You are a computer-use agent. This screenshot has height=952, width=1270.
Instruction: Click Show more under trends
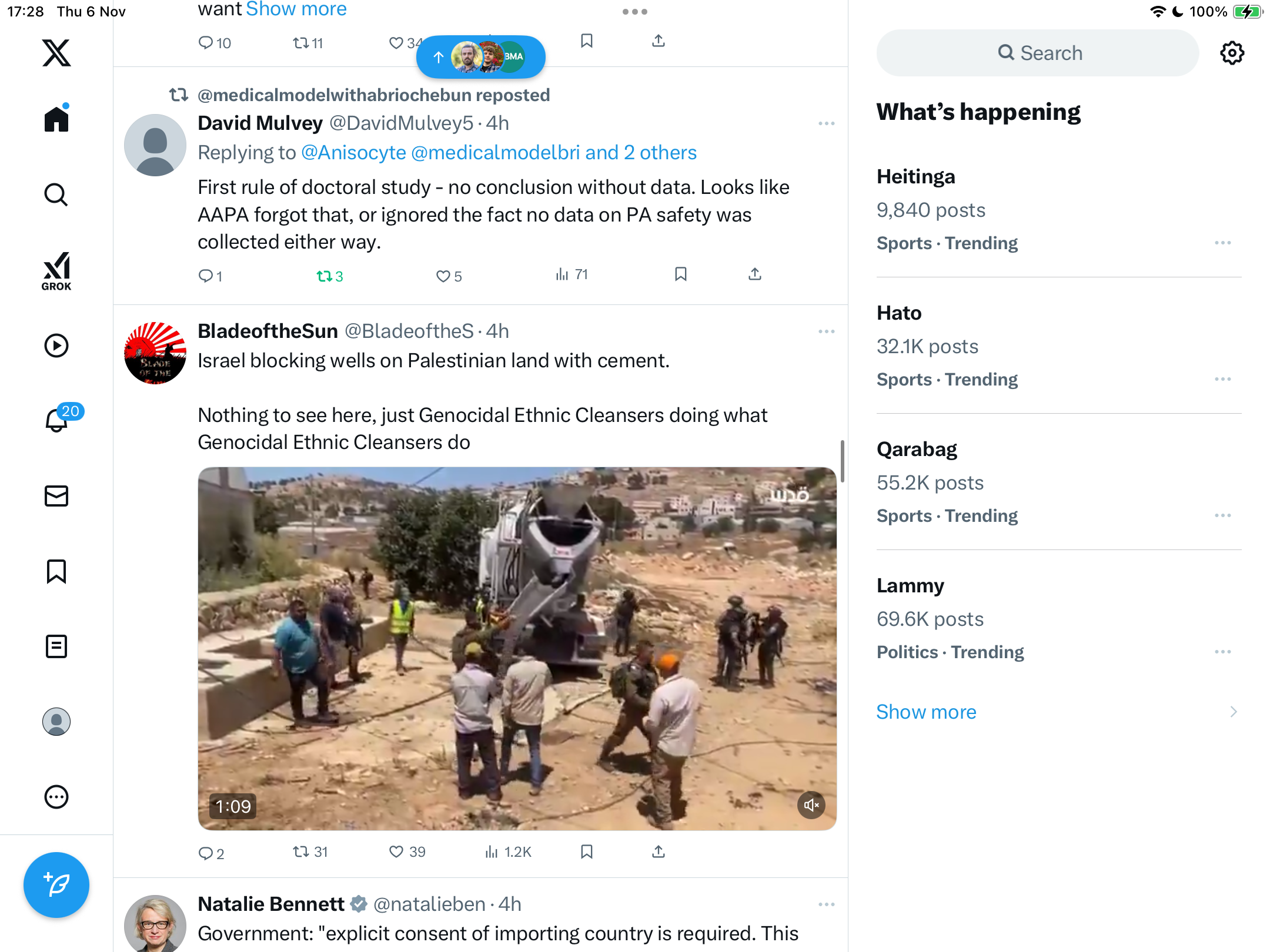pos(926,712)
